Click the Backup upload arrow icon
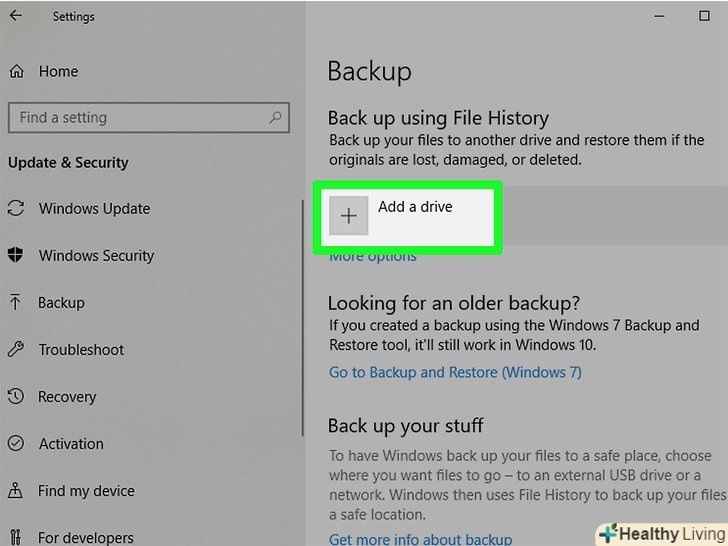728x546 pixels. pos(16,302)
